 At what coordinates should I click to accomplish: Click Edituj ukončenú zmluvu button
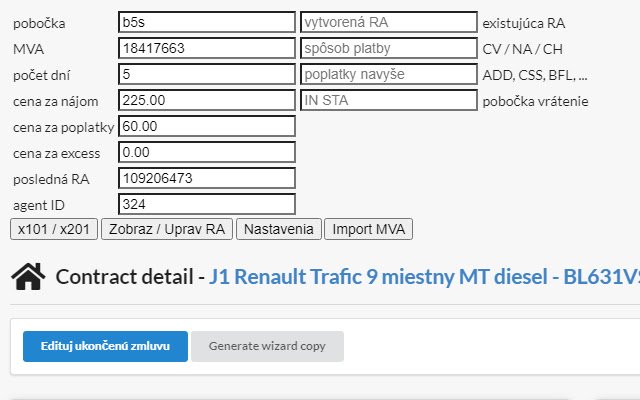(x=105, y=346)
